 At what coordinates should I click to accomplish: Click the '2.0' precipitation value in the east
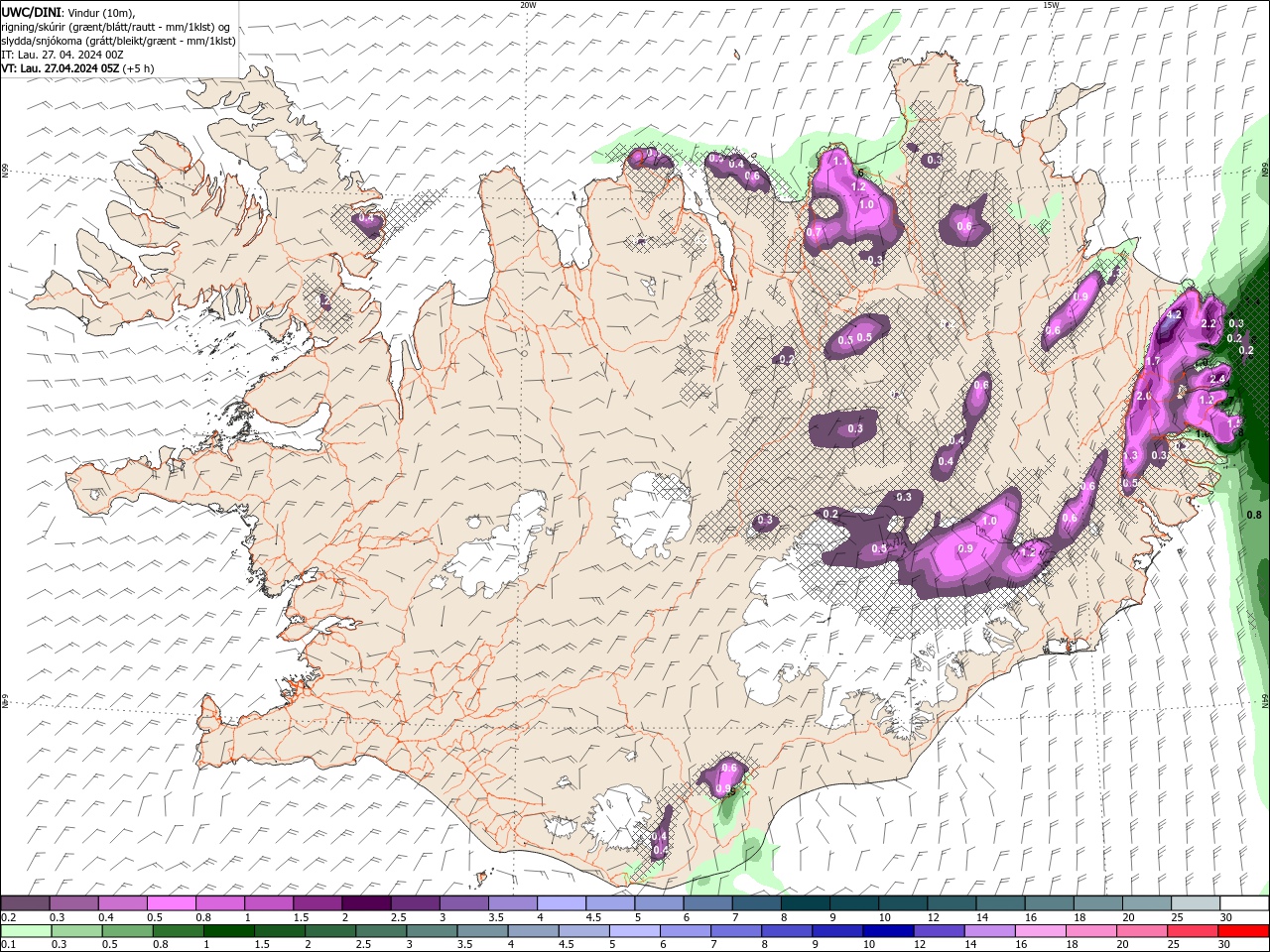[x=1143, y=396]
